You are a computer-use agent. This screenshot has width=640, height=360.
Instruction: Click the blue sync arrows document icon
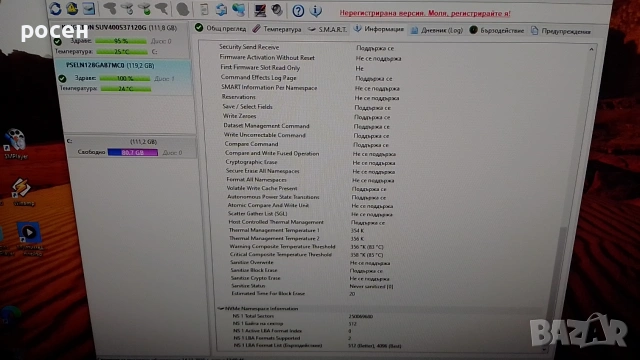coord(221,9)
